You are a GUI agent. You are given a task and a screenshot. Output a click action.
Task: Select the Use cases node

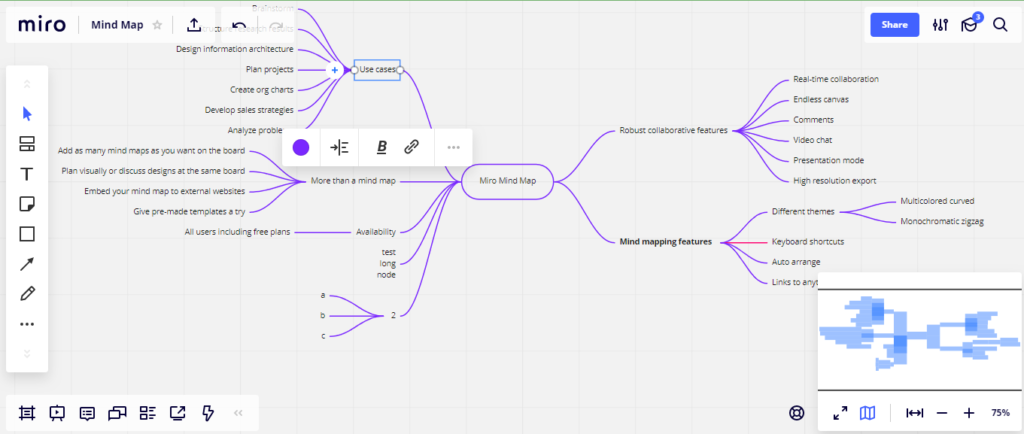coord(377,69)
